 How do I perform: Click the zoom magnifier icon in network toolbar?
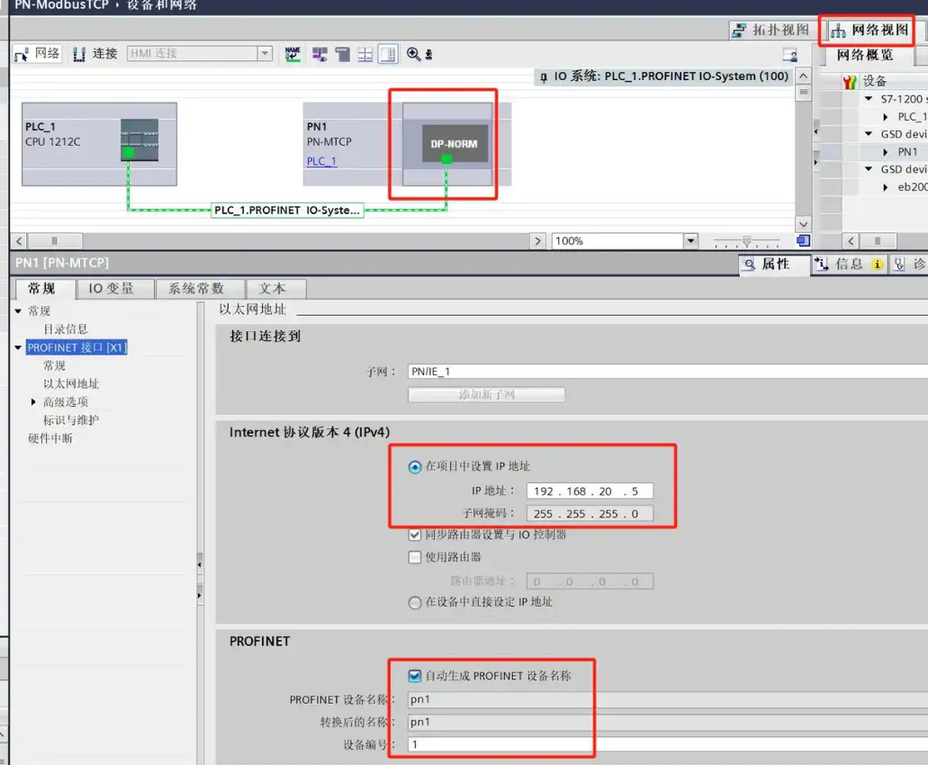point(414,54)
